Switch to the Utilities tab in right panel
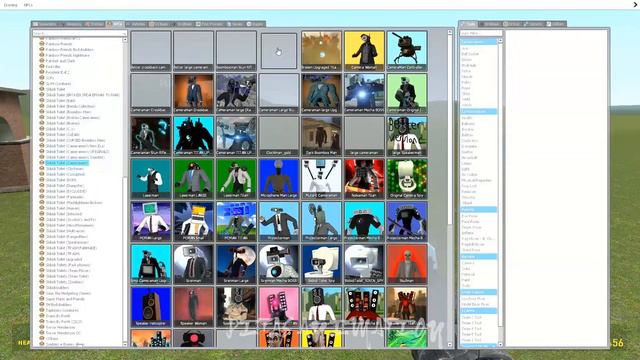This screenshot has height=360, width=640. tap(556, 24)
